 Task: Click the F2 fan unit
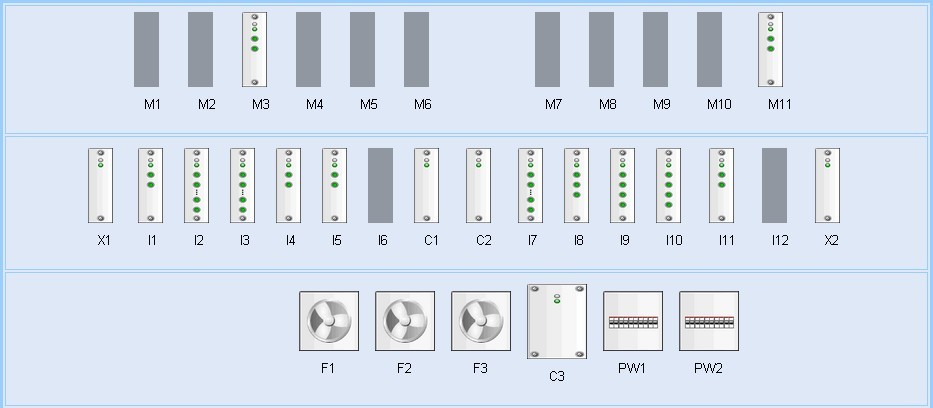click(405, 321)
